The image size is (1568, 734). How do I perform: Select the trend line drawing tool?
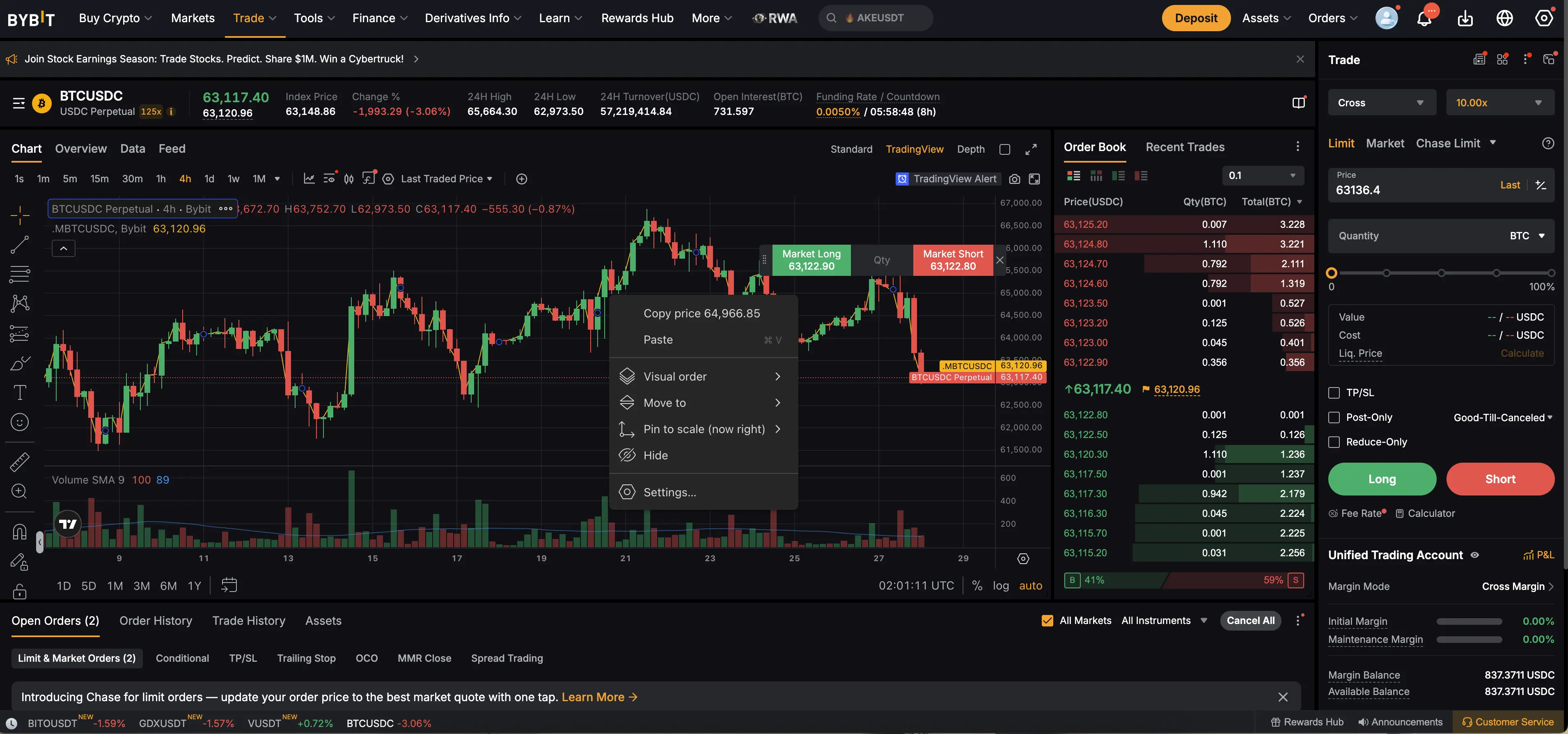19,245
